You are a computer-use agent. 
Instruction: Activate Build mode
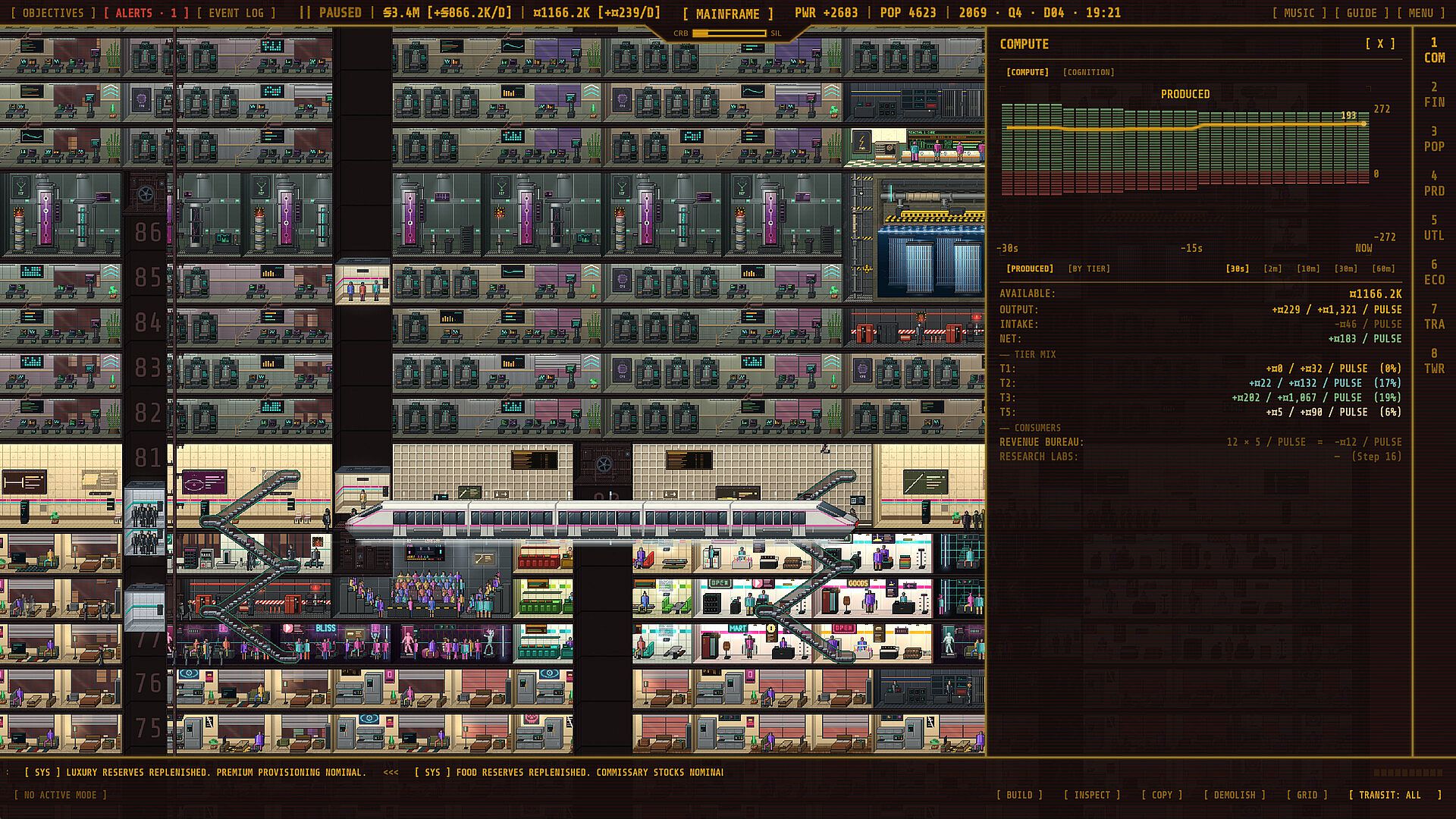(1019, 795)
